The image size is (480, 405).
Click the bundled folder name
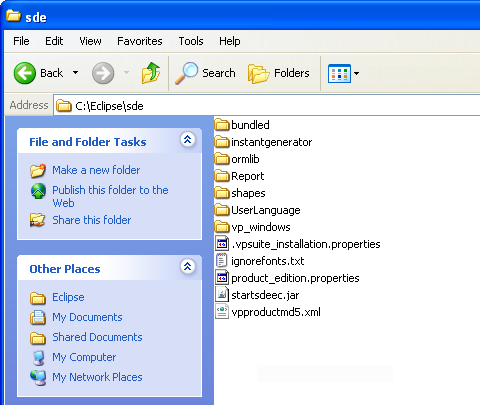point(250,125)
